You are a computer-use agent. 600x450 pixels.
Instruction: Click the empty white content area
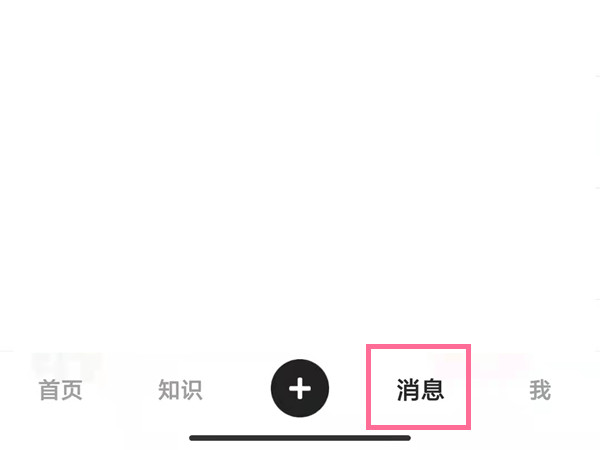300,172
